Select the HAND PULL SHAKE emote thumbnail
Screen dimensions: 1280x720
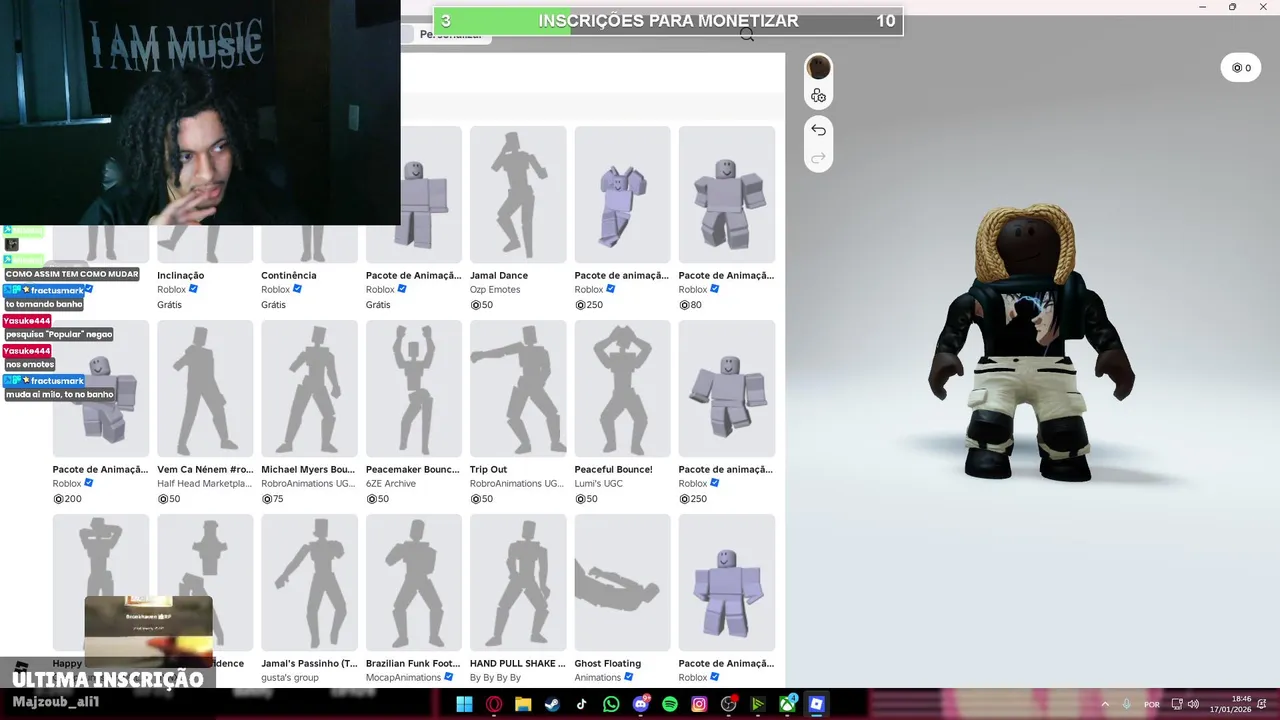(518, 583)
